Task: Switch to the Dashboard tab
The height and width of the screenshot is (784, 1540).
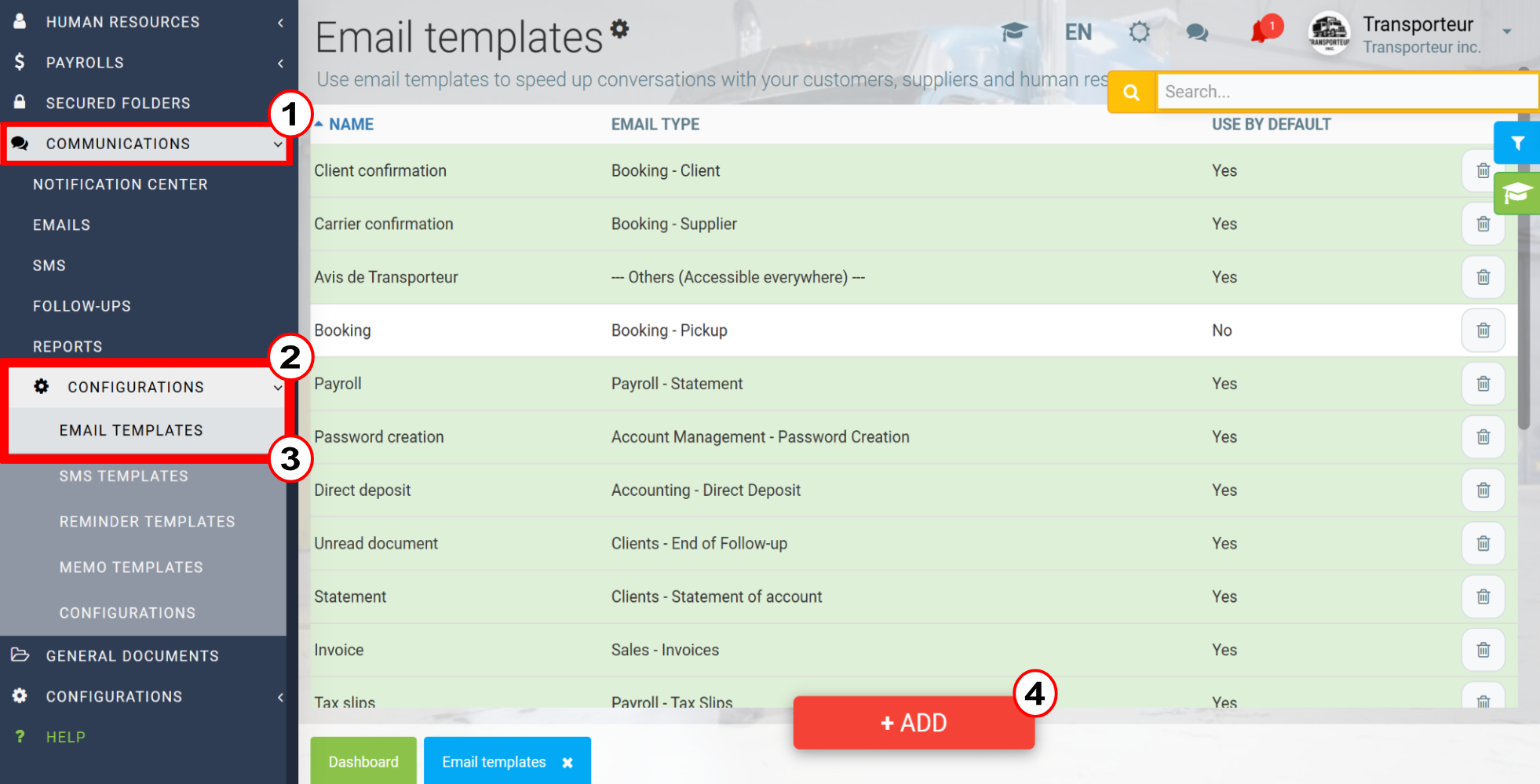Action: 363,761
